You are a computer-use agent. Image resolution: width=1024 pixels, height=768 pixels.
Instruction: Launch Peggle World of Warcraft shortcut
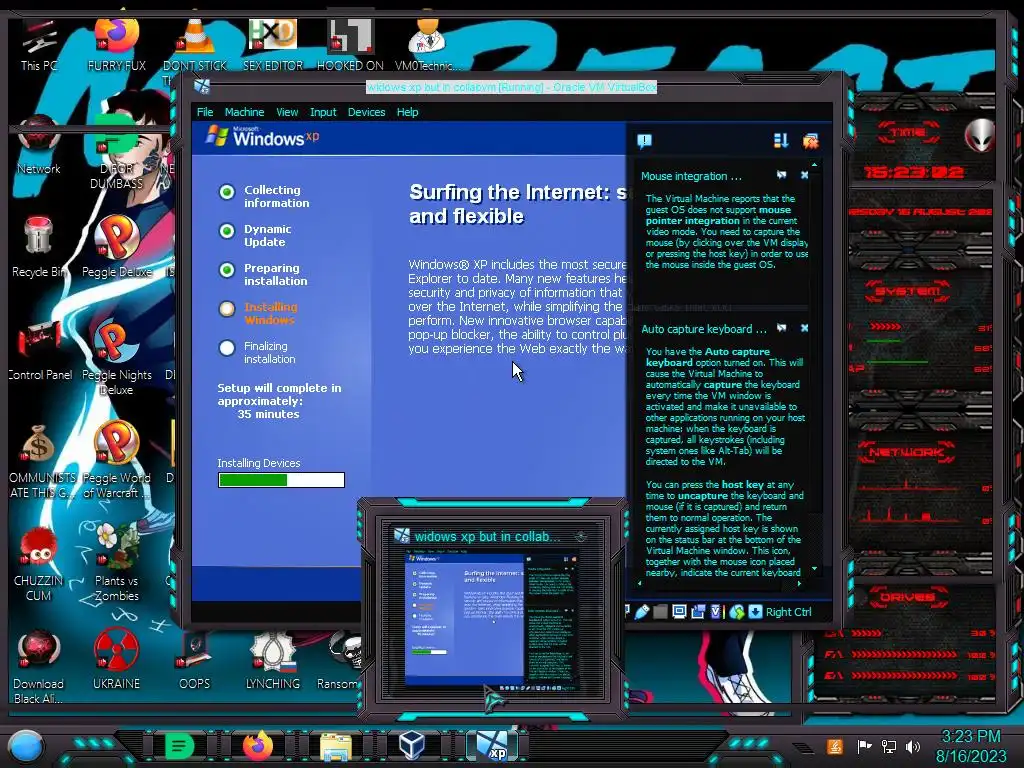tap(116, 460)
